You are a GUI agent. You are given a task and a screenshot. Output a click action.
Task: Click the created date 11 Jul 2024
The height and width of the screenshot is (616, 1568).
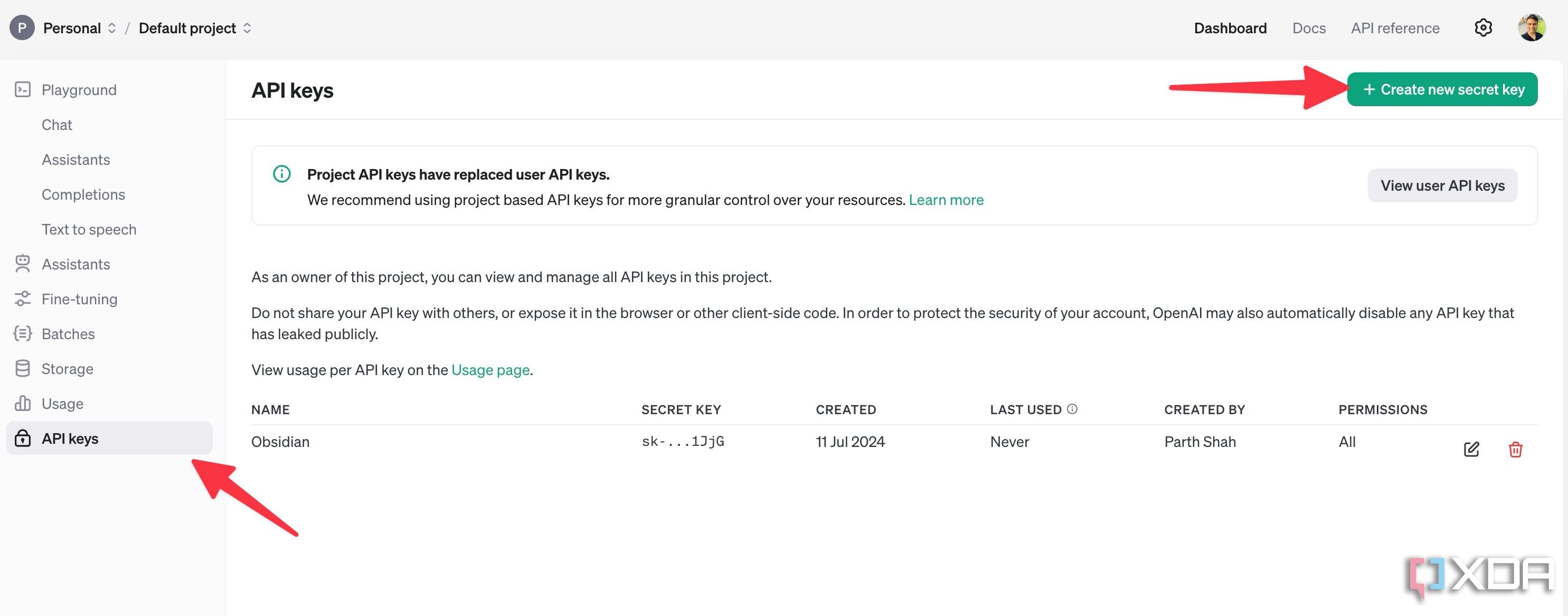[850, 442]
